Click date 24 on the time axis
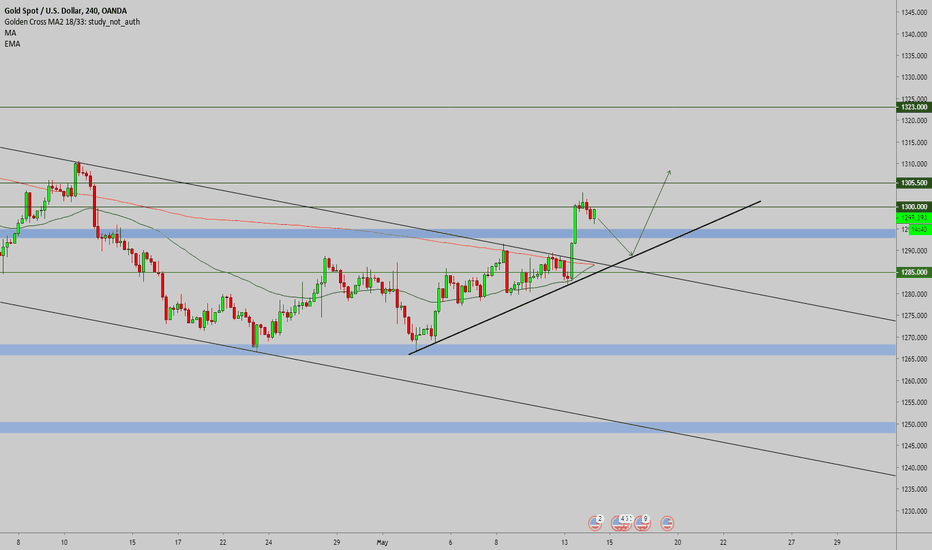The width and height of the screenshot is (932, 550). click(x=269, y=542)
